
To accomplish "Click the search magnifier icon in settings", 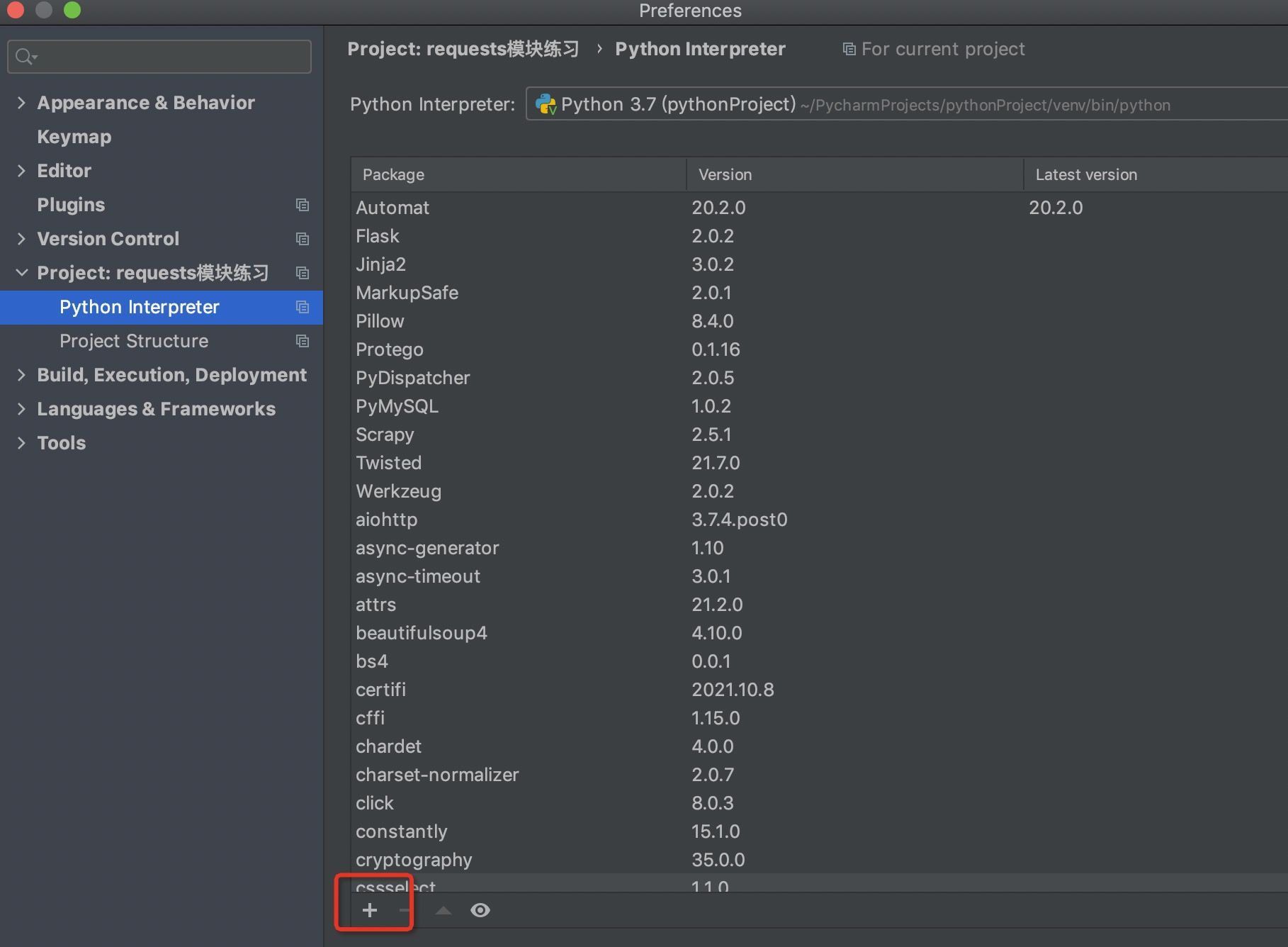I will click(26, 57).
